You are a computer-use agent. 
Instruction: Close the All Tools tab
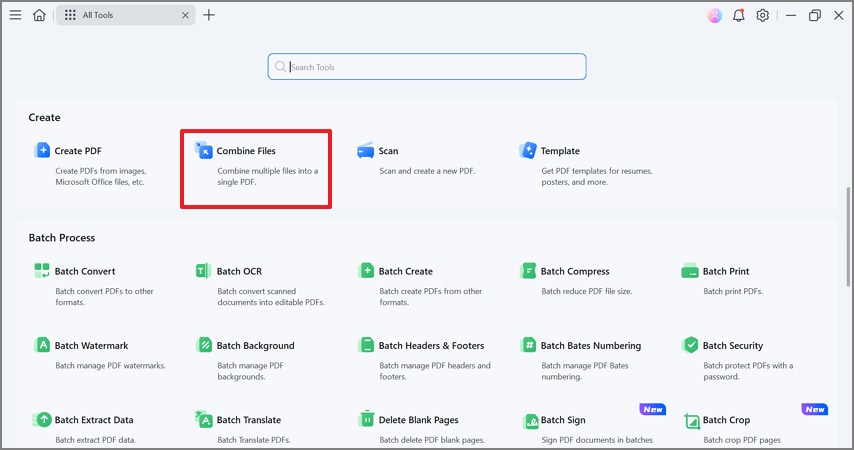click(x=185, y=15)
